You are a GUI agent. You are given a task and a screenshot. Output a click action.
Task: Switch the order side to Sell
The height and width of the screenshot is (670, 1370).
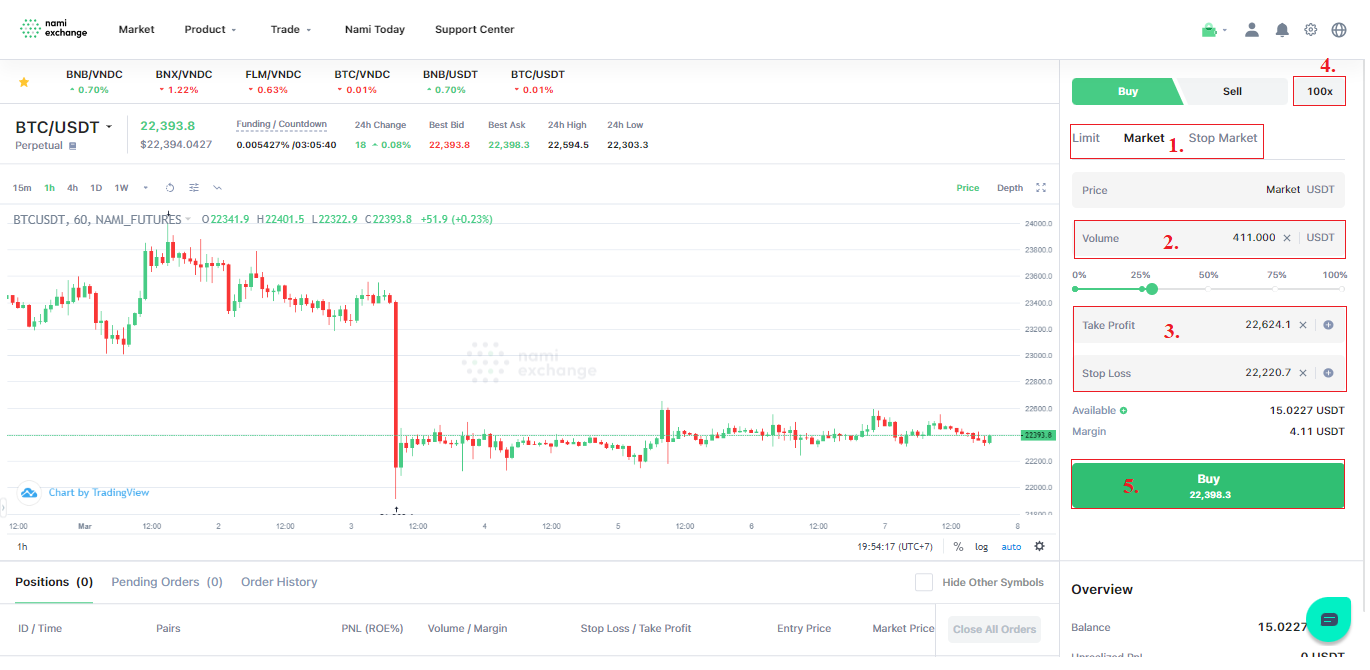click(x=1232, y=91)
